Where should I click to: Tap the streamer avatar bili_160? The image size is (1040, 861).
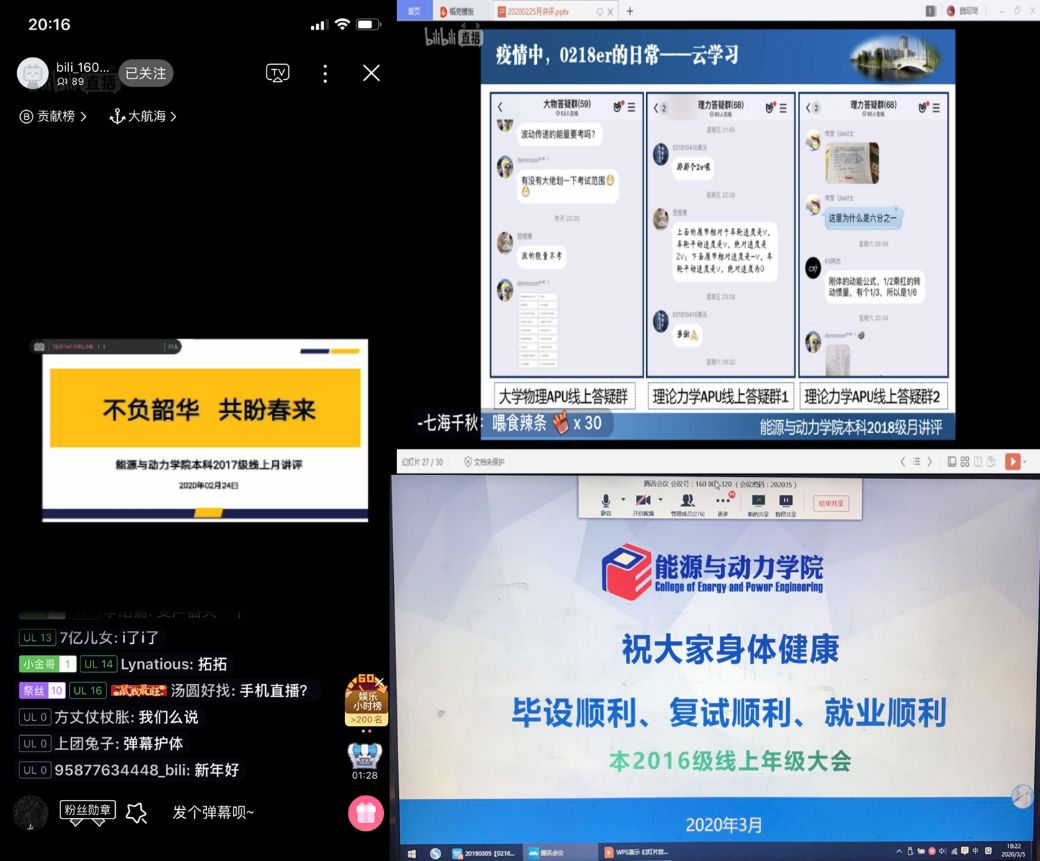(x=33, y=73)
